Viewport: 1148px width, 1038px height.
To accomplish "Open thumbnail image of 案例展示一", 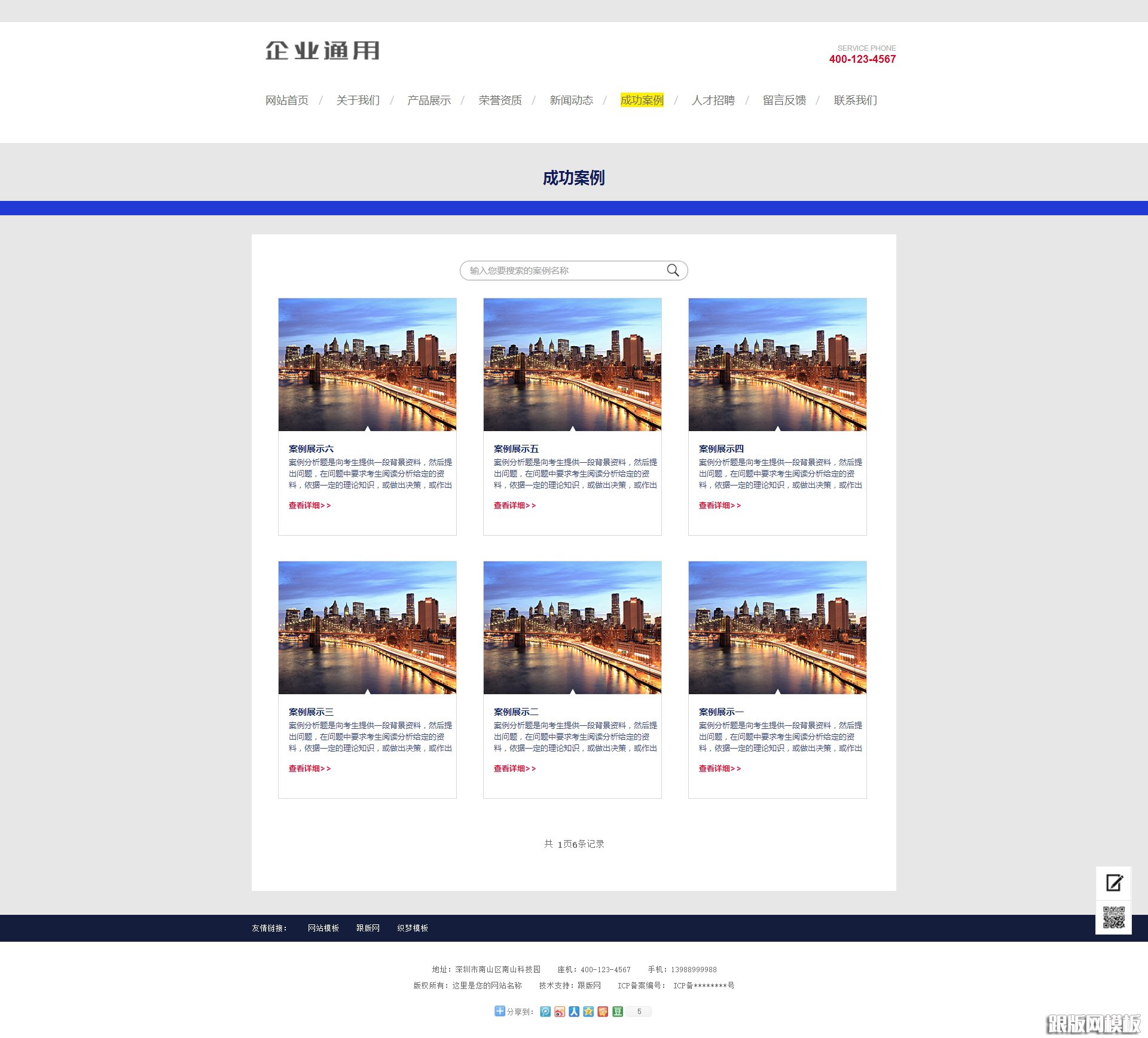I will coord(777,627).
